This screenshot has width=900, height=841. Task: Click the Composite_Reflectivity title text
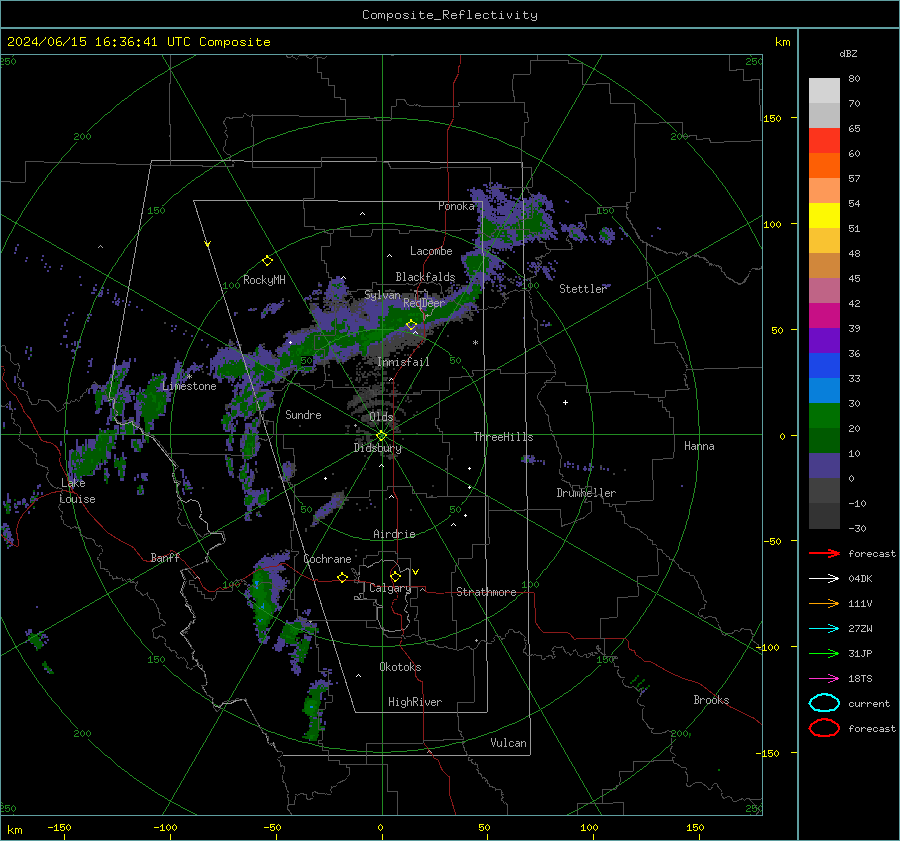click(449, 15)
